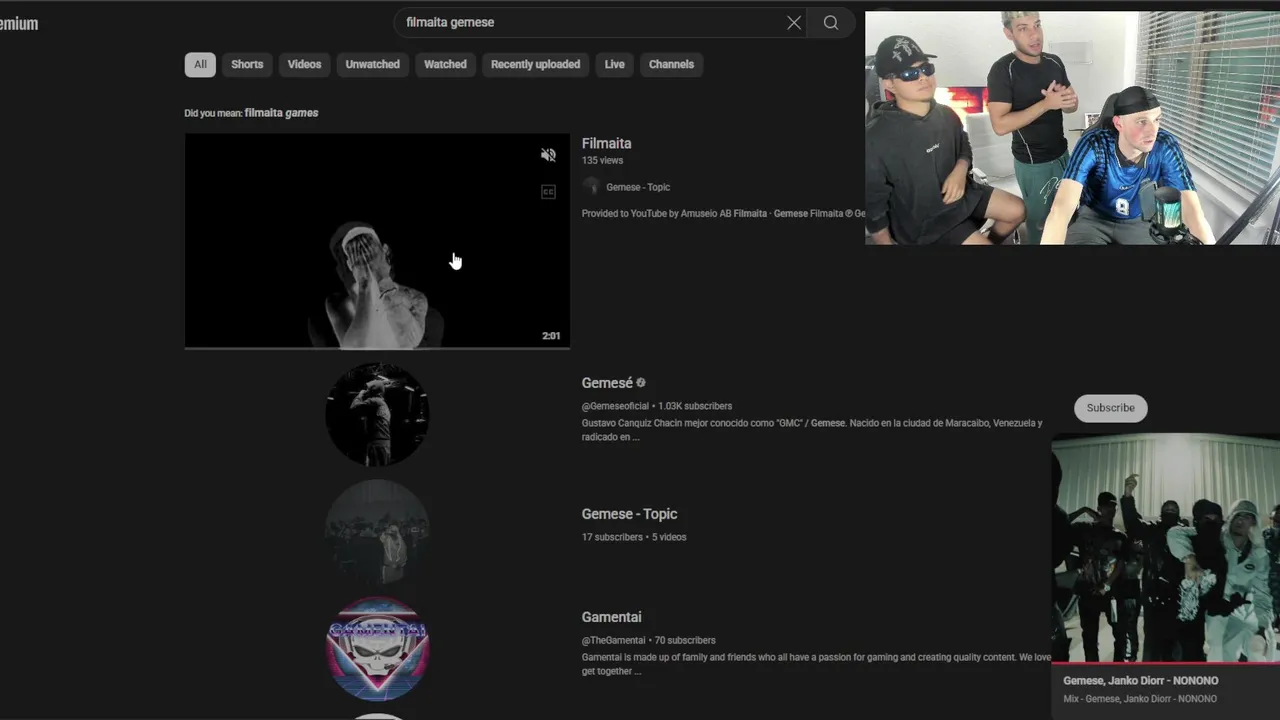Open the Filmaita video title

click(x=606, y=143)
